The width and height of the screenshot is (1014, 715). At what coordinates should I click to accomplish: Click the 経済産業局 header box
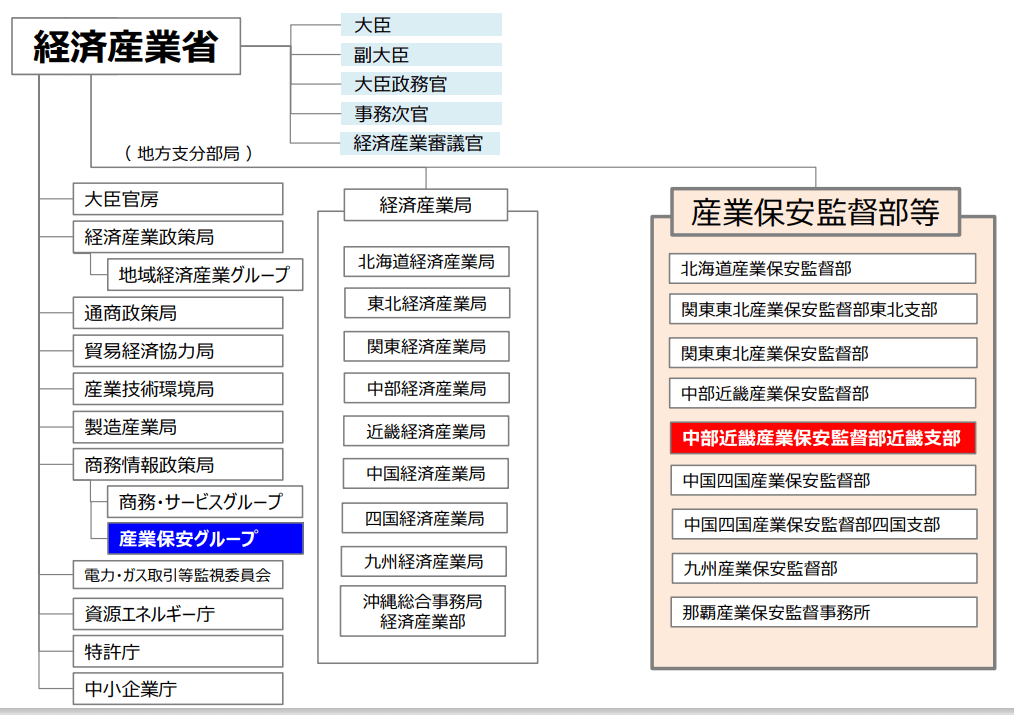[x=425, y=205]
